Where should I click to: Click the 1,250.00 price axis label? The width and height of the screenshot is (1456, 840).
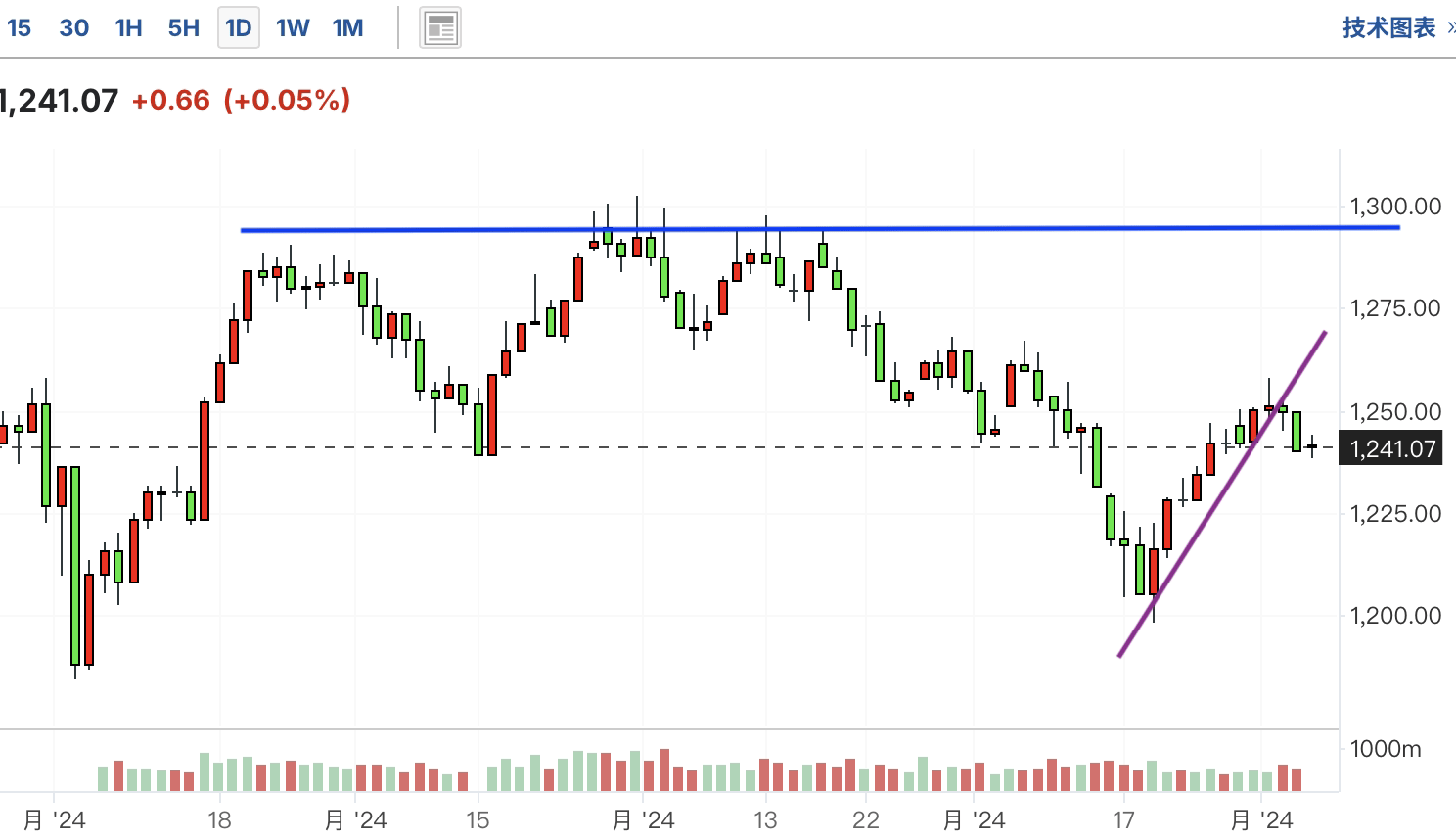tap(1395, 411)
